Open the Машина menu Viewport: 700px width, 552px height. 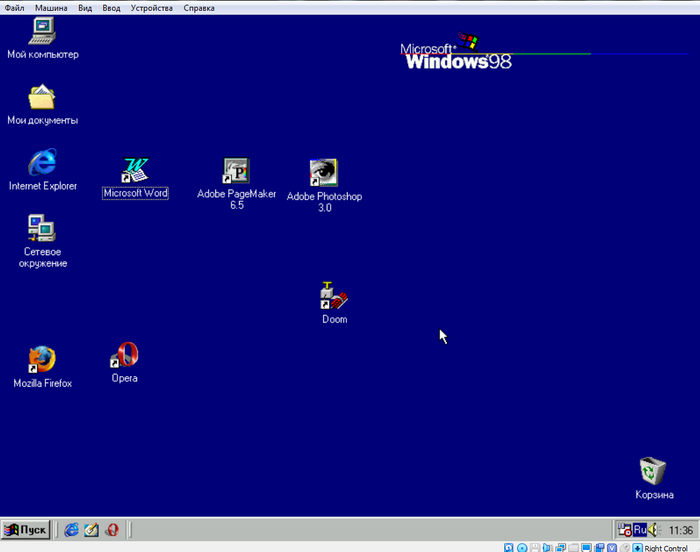point(51,8)
